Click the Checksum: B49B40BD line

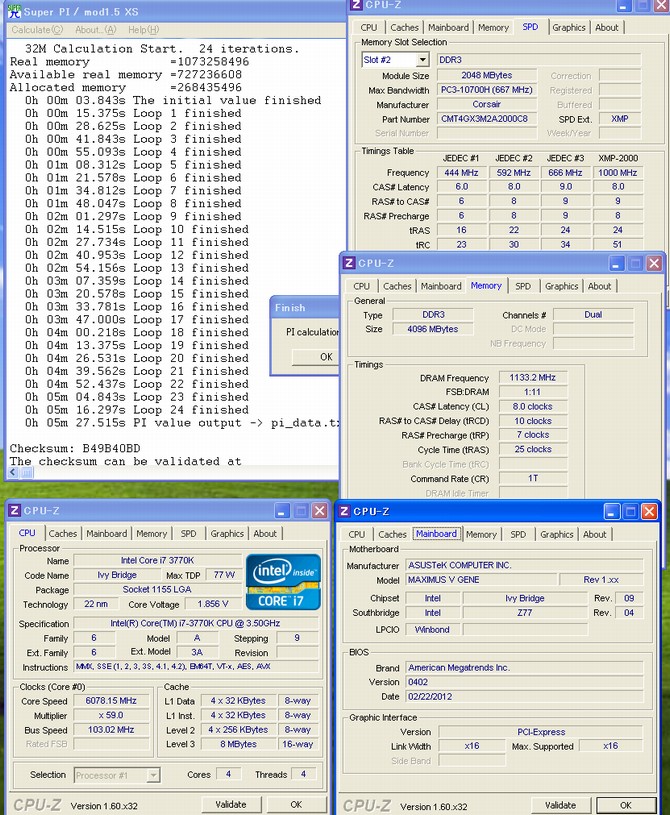click(x=75, y=449)
